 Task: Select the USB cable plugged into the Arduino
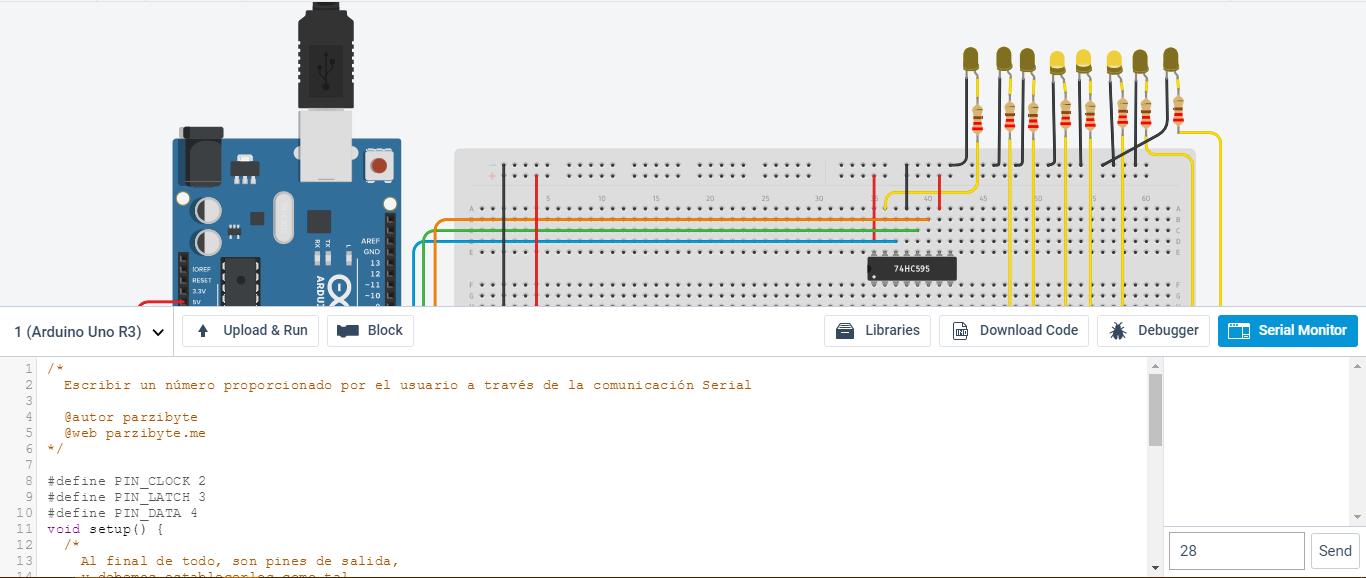[x=325, y=60]
